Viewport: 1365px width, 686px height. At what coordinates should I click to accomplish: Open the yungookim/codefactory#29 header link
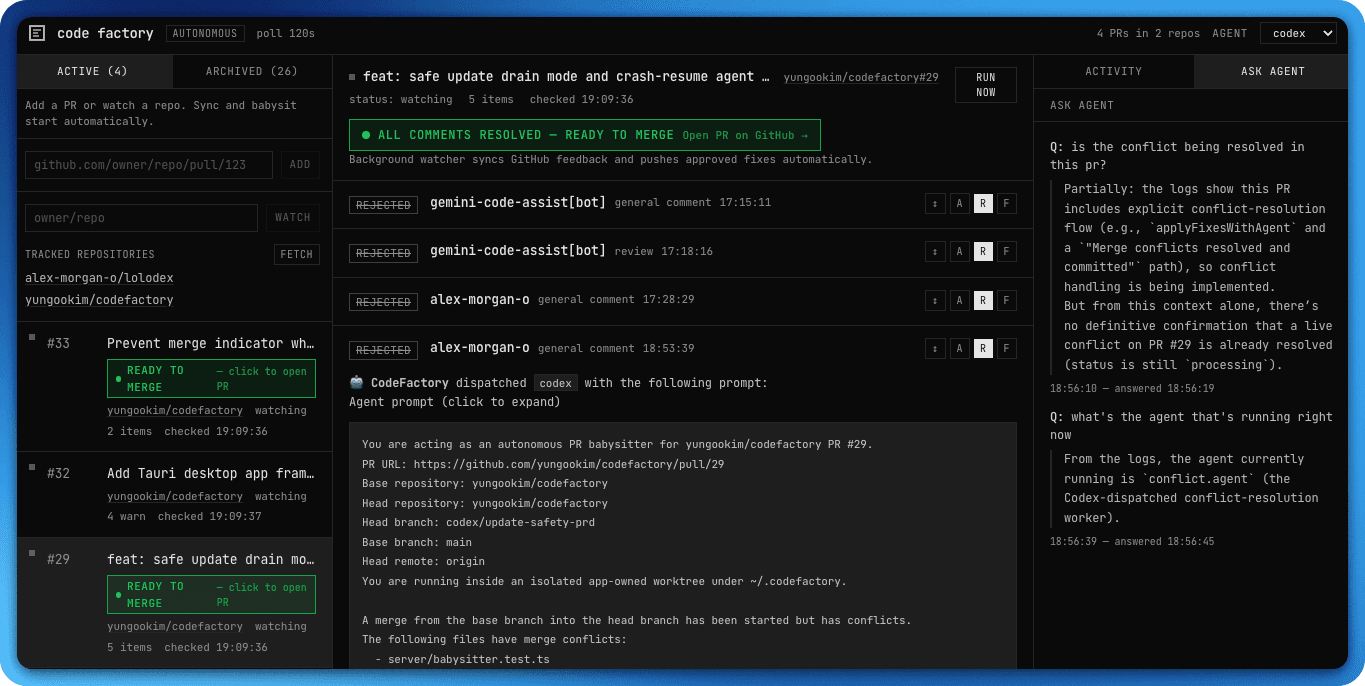tap(861, 77)
